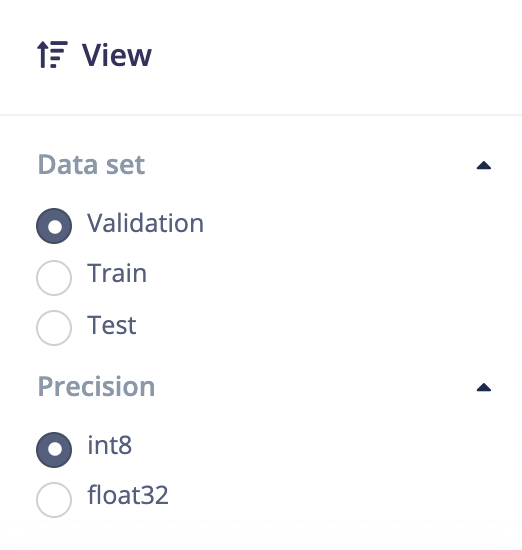Click the divider line below View header
This screenshot has width=522, height=550.
click(261, 115)
